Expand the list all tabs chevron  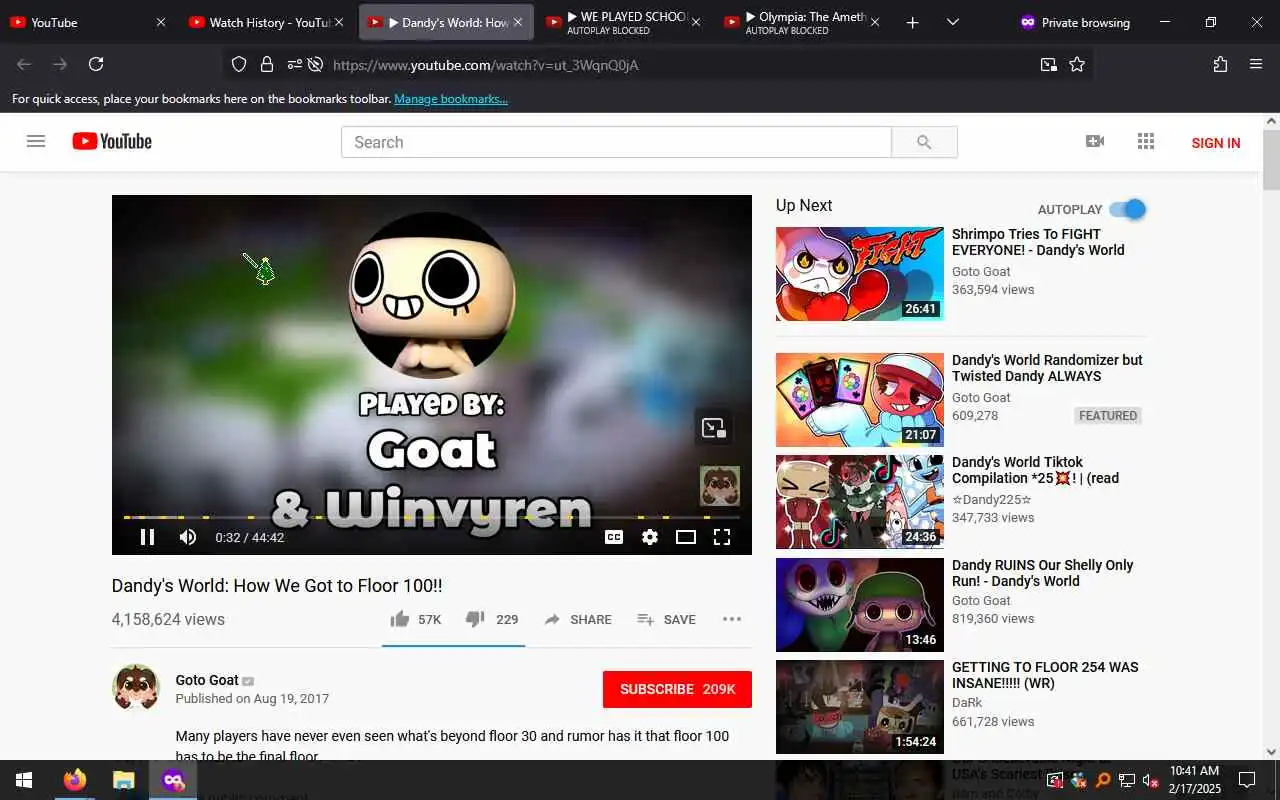952,22
